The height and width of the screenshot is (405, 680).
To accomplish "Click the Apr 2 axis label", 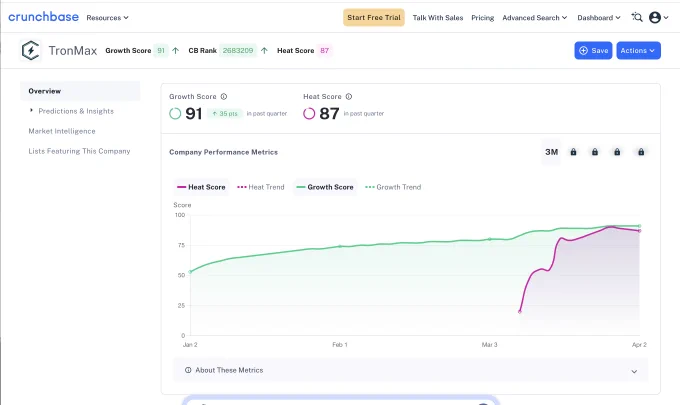I will pyautogui.click(x=639, y=345).
